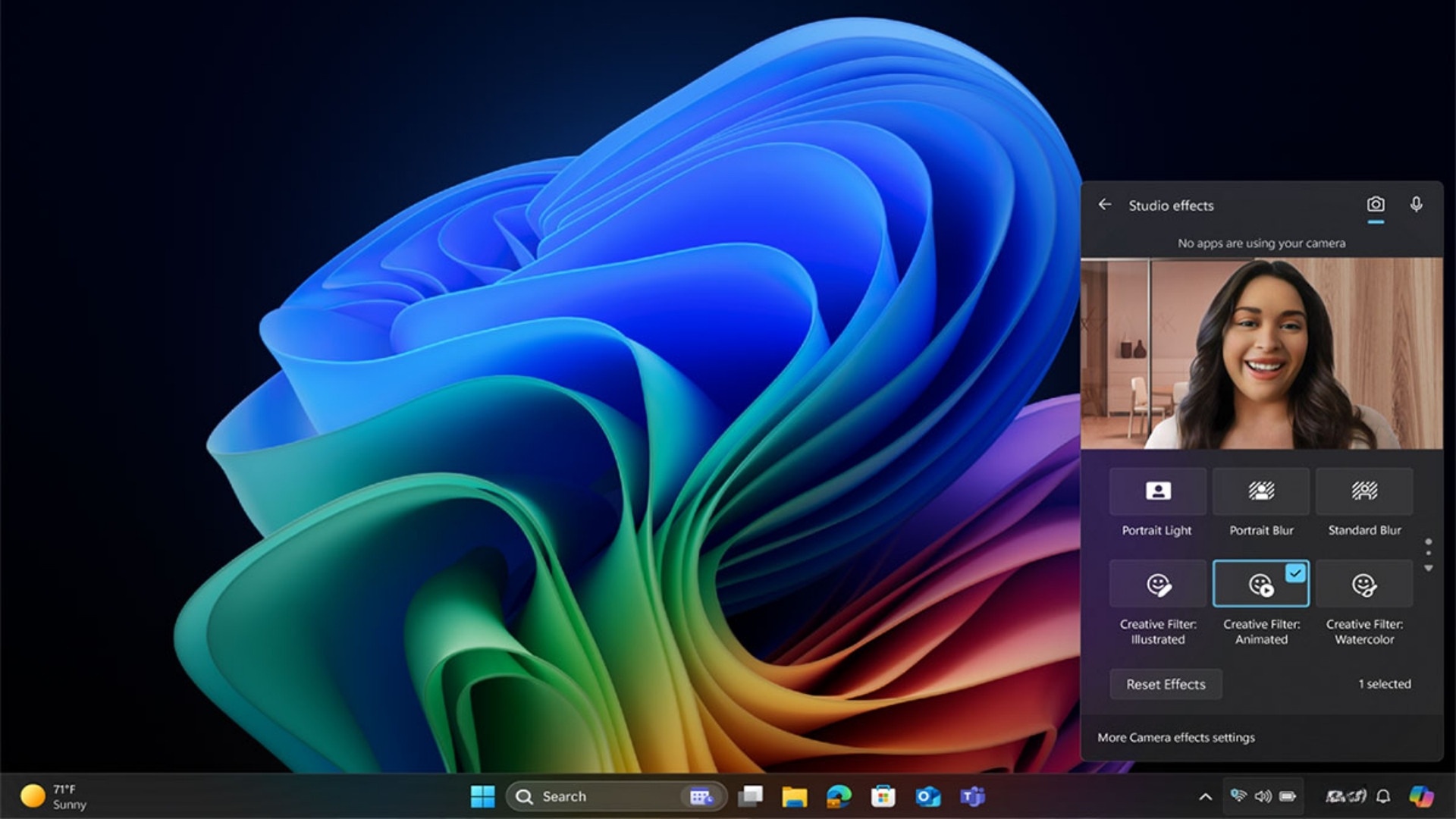
Task: Click the Reset Effects button
Action: click(1166, 684)
